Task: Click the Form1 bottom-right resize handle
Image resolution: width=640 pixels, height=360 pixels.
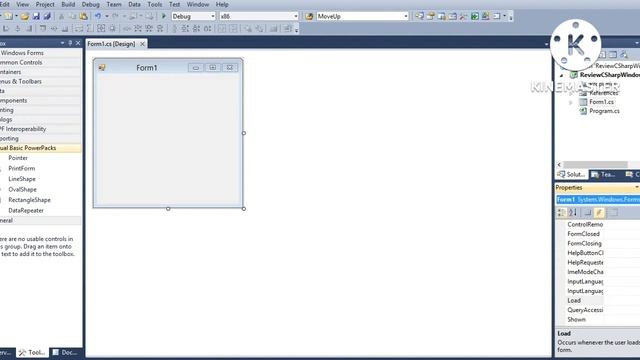Action: click(244, 209)
